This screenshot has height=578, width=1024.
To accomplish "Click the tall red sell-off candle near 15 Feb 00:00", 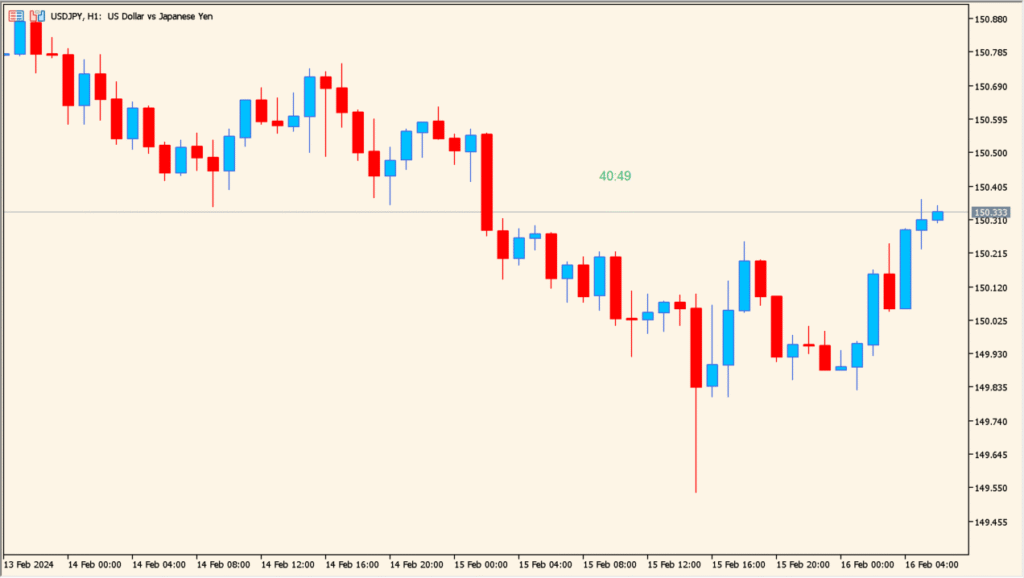I will click(x=486, y=180).
